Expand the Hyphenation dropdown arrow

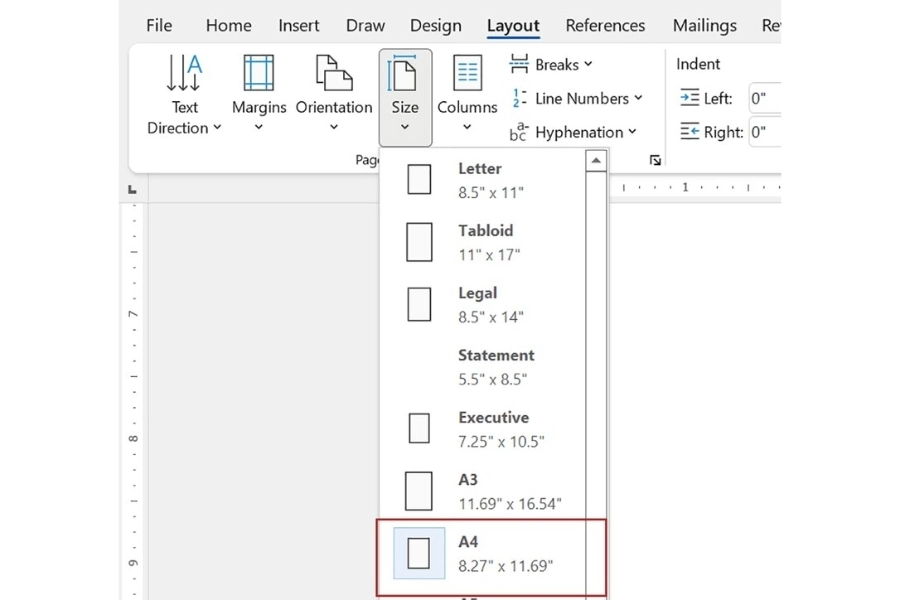[x=632, y=132]
